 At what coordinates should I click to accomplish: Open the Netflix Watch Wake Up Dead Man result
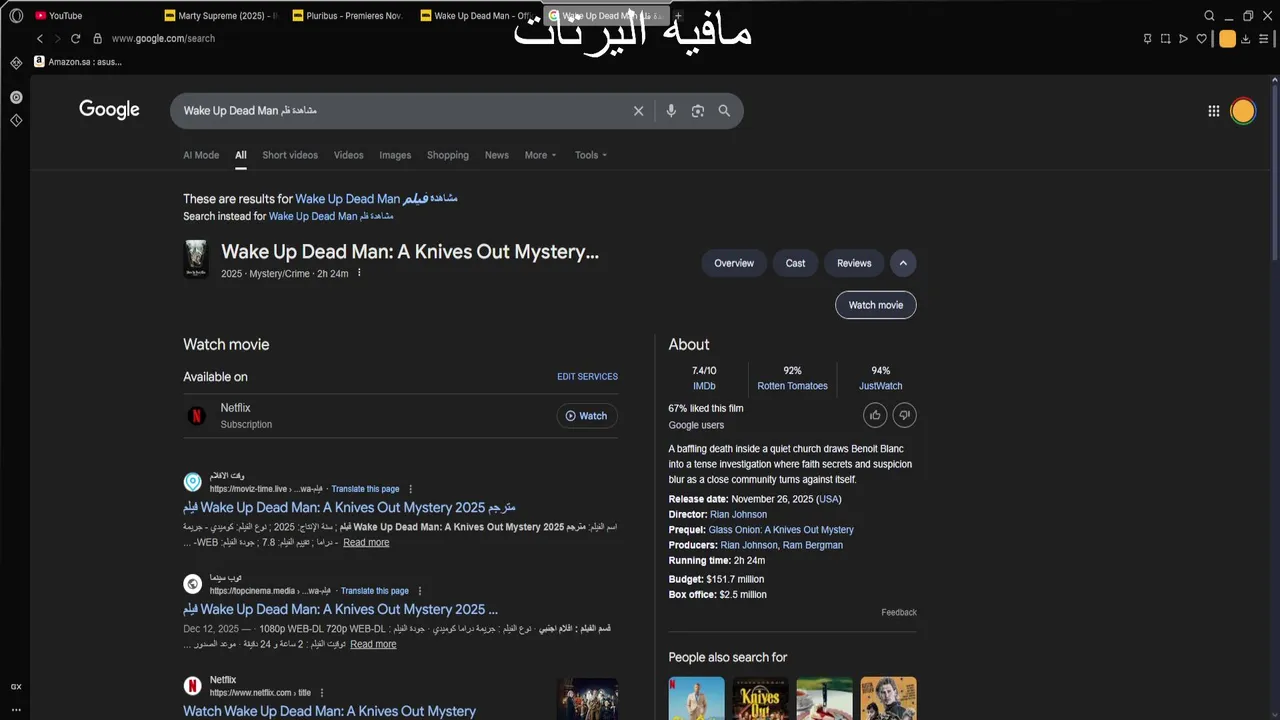pyautogui.click(x=329, y=711)
